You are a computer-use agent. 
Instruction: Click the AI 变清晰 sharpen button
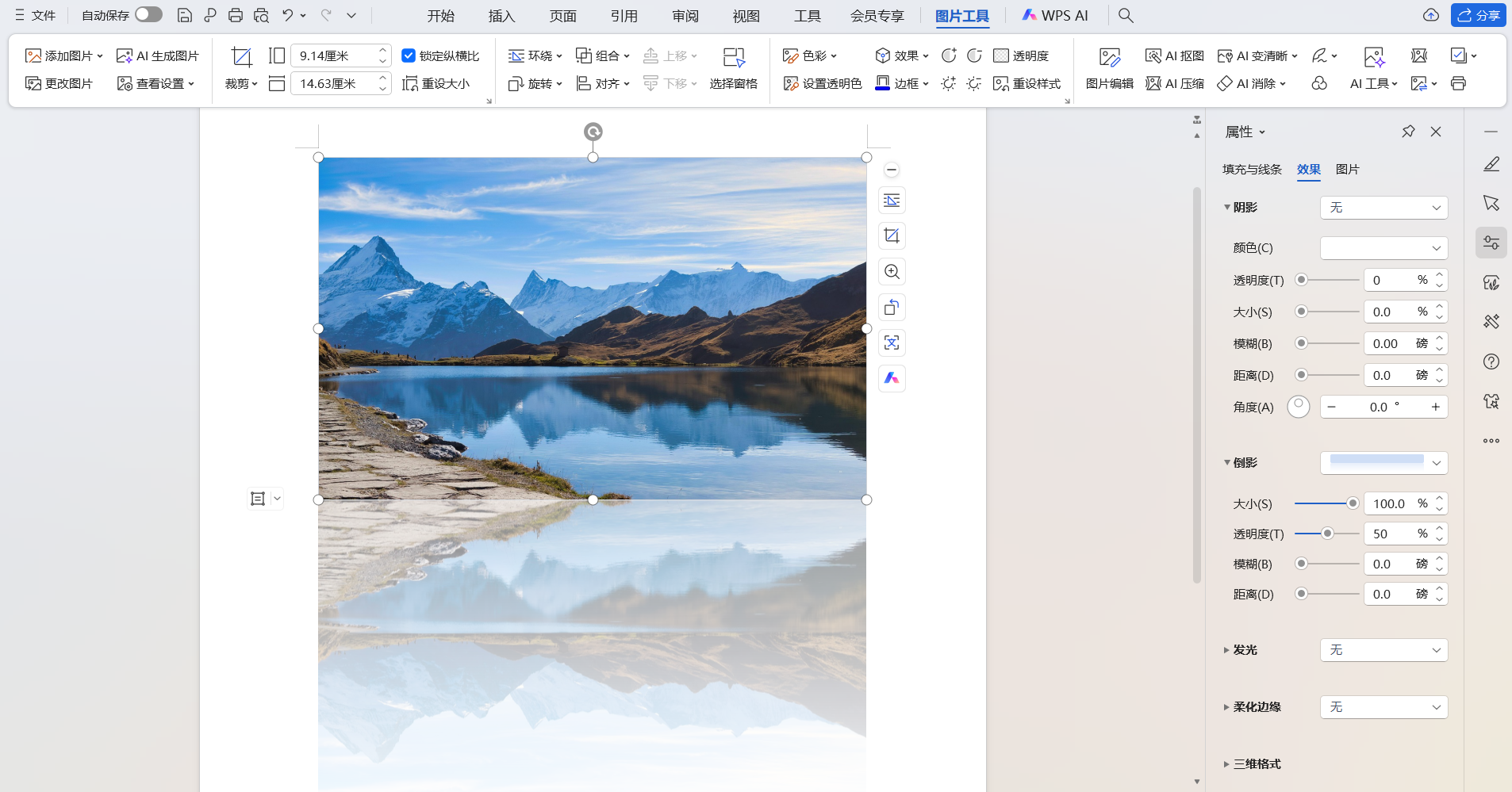[x=1257, y=56]
